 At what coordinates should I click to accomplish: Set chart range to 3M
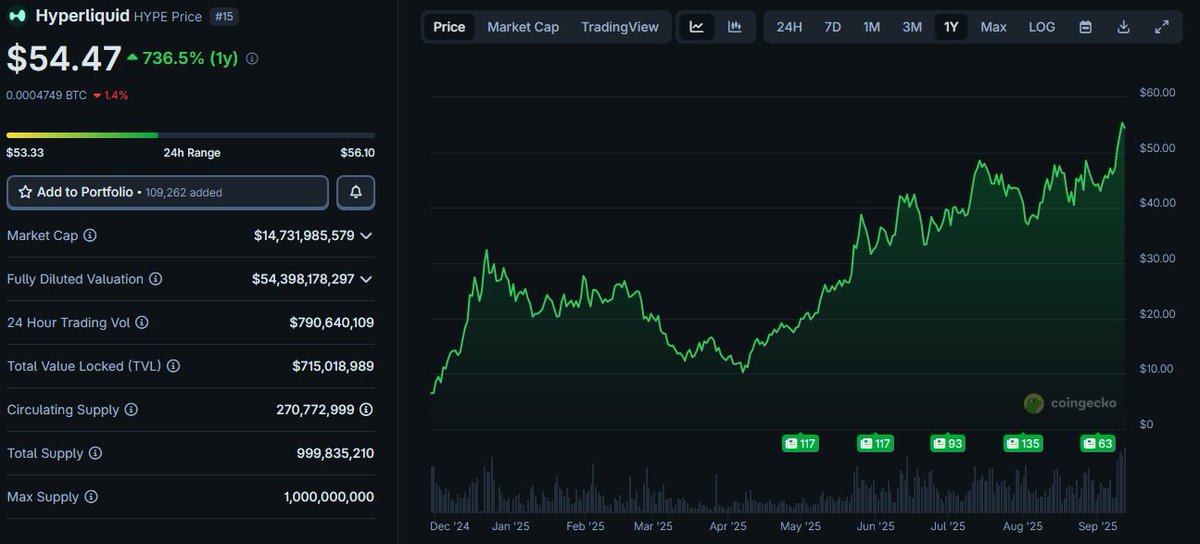click(x=912, y=27)
